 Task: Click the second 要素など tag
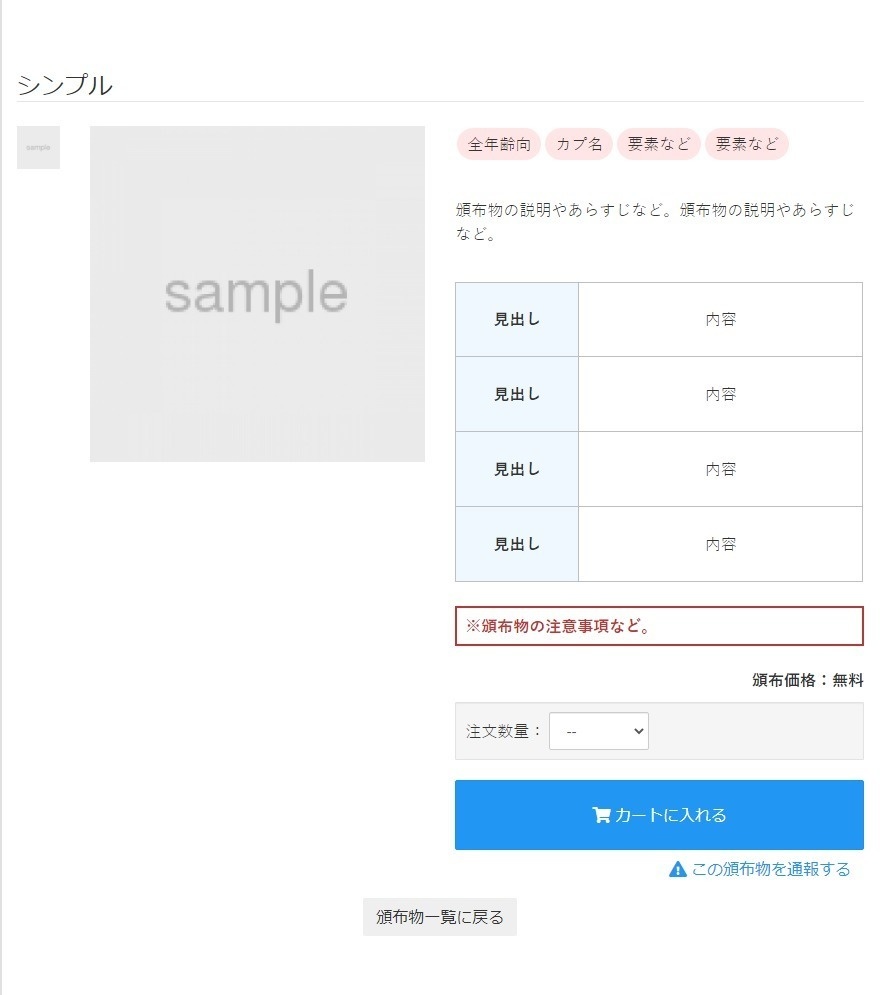[747, 143]
